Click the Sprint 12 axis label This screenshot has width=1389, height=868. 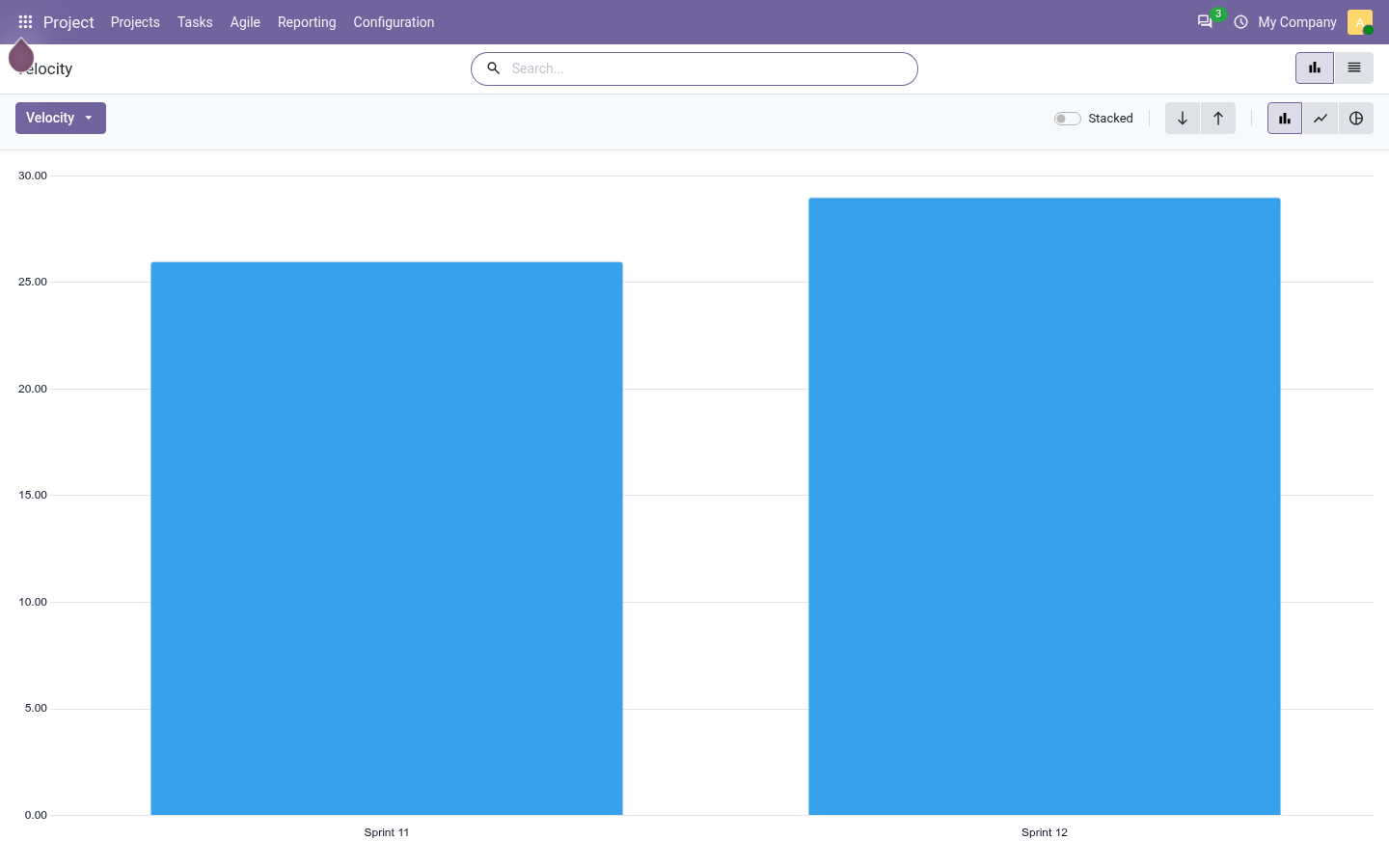pyautogui.click(x=1045, y=832)
